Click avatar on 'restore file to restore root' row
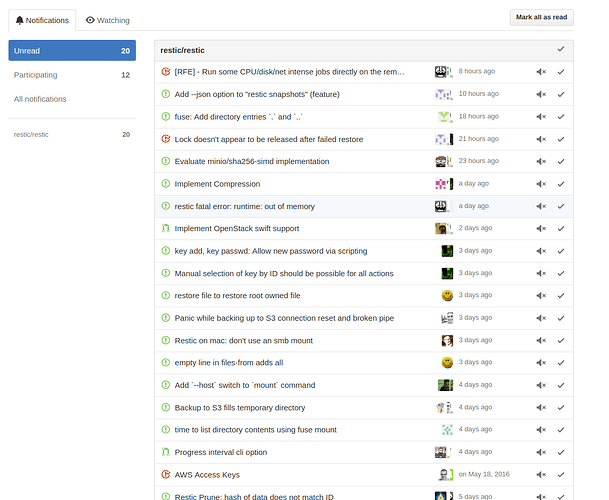This screenshot has width=609, height=500. [447, 296]
